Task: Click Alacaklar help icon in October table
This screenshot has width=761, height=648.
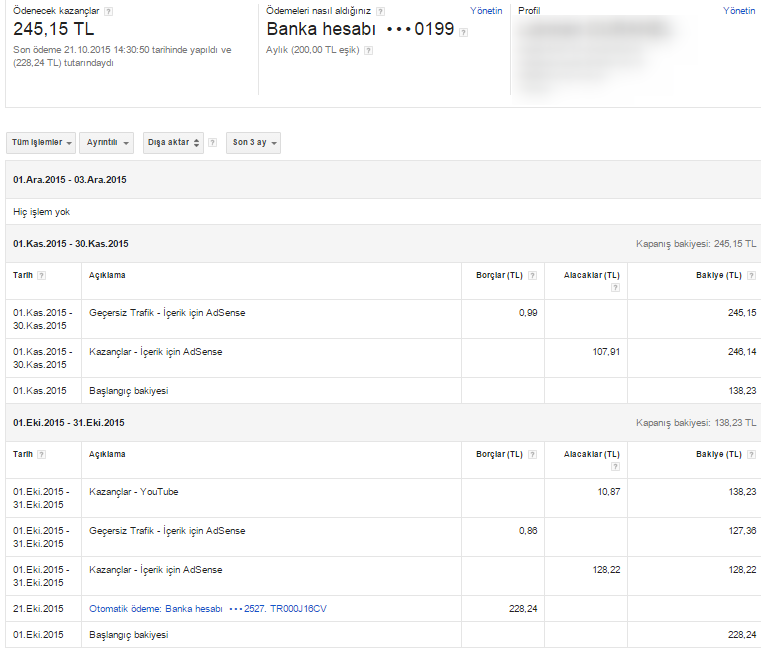Action: click(615, 466)
